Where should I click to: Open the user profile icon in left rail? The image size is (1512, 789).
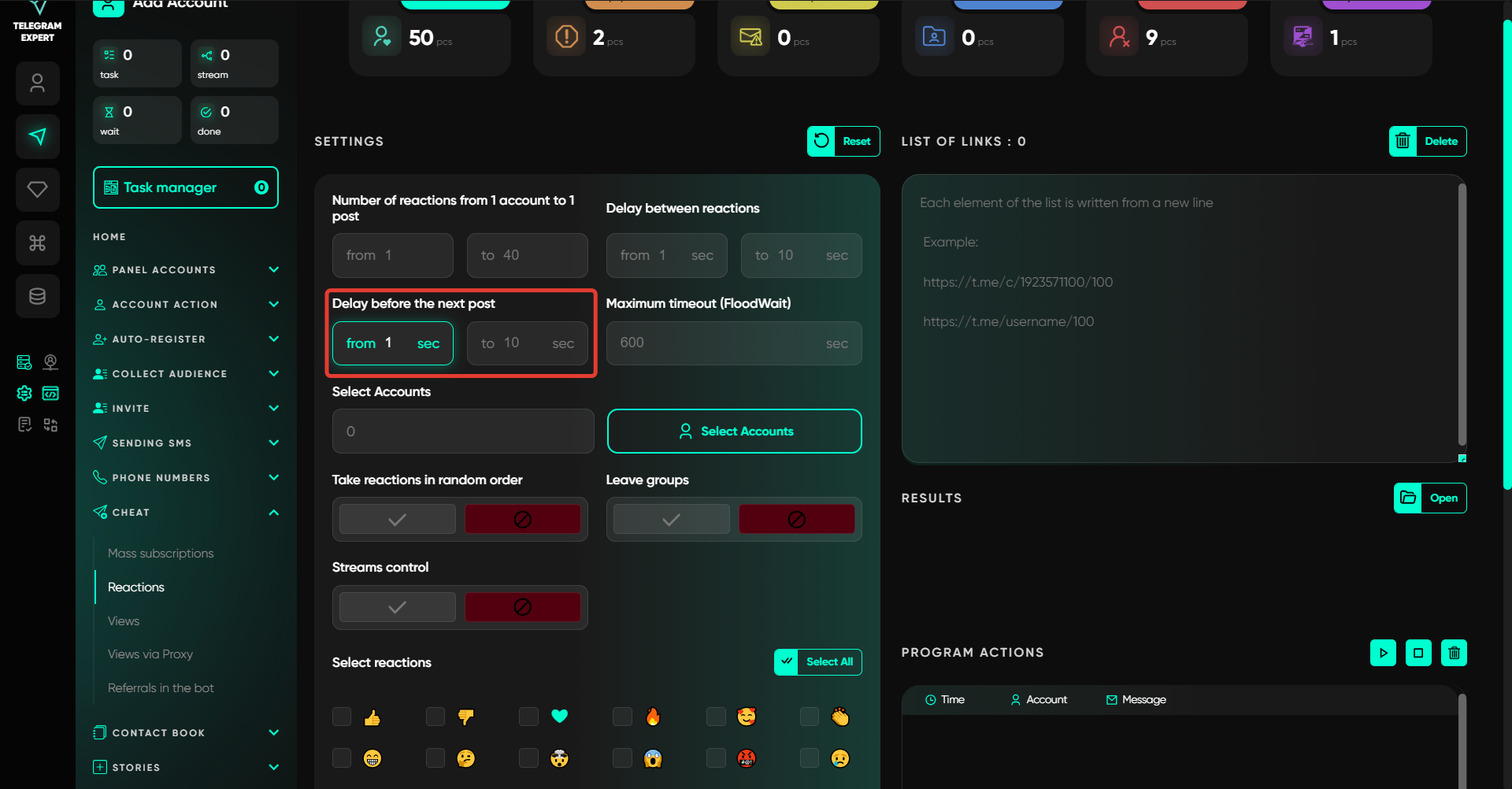tap(37, 83)
